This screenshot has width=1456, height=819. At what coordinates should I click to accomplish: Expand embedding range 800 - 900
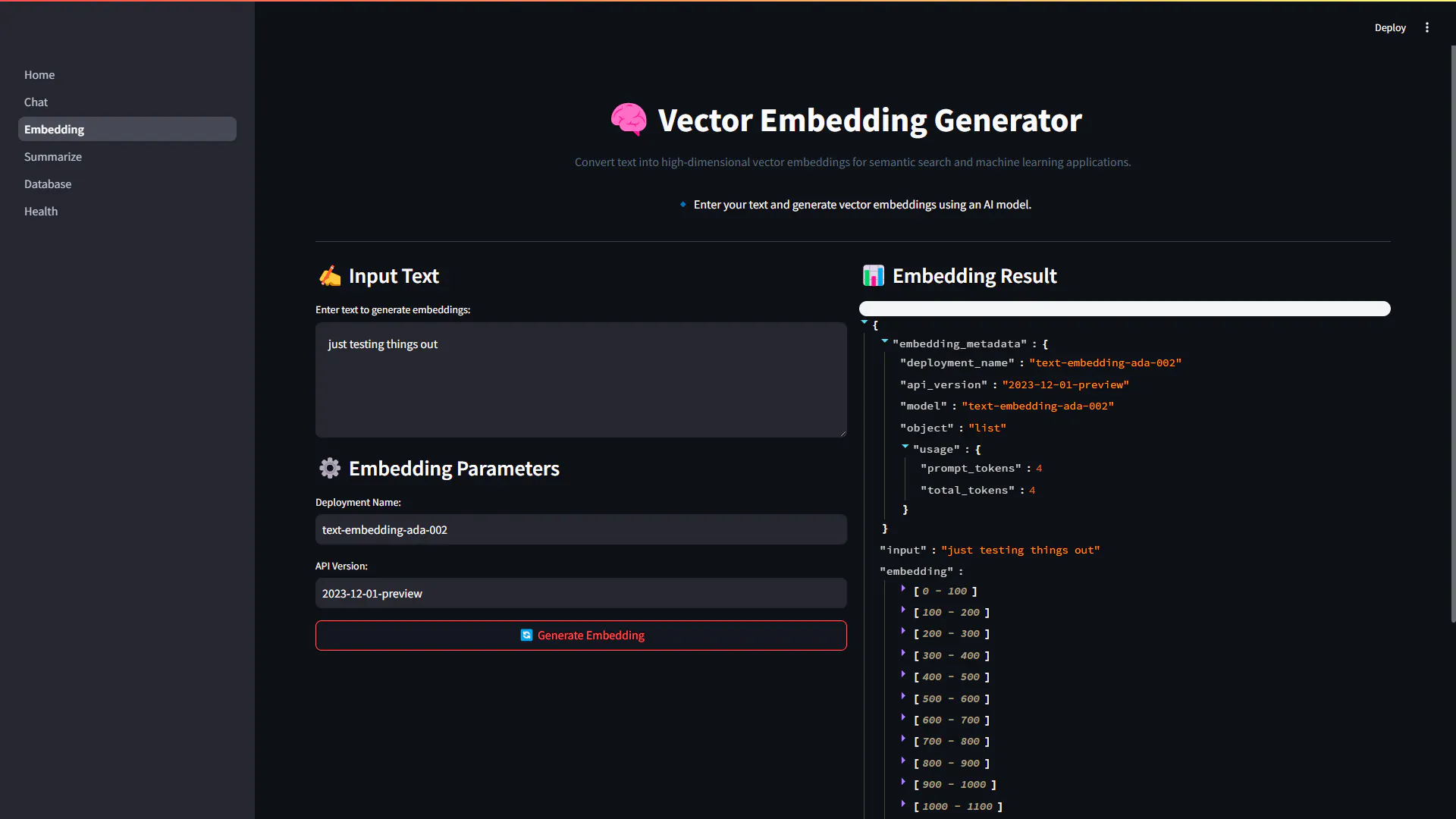pos(903,761)
